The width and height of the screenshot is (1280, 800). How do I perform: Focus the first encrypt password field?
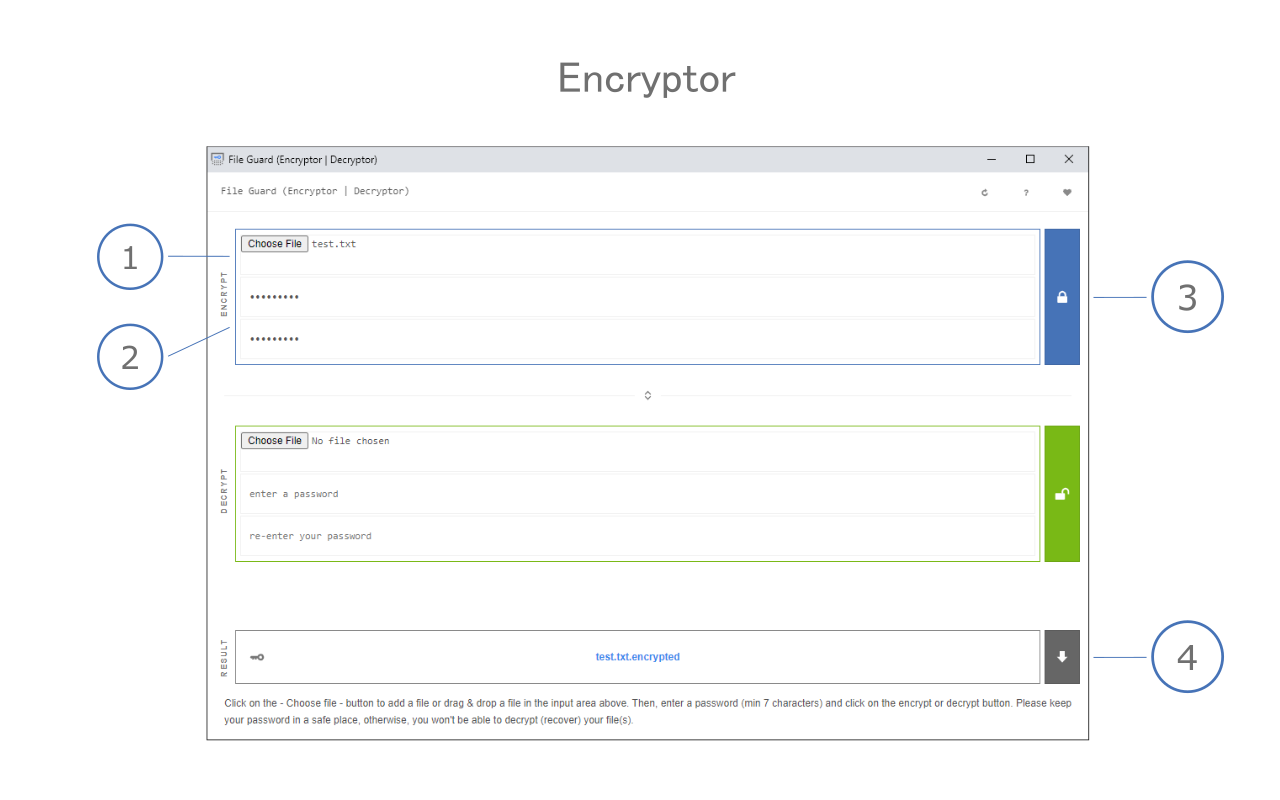(x=638, y=297)
